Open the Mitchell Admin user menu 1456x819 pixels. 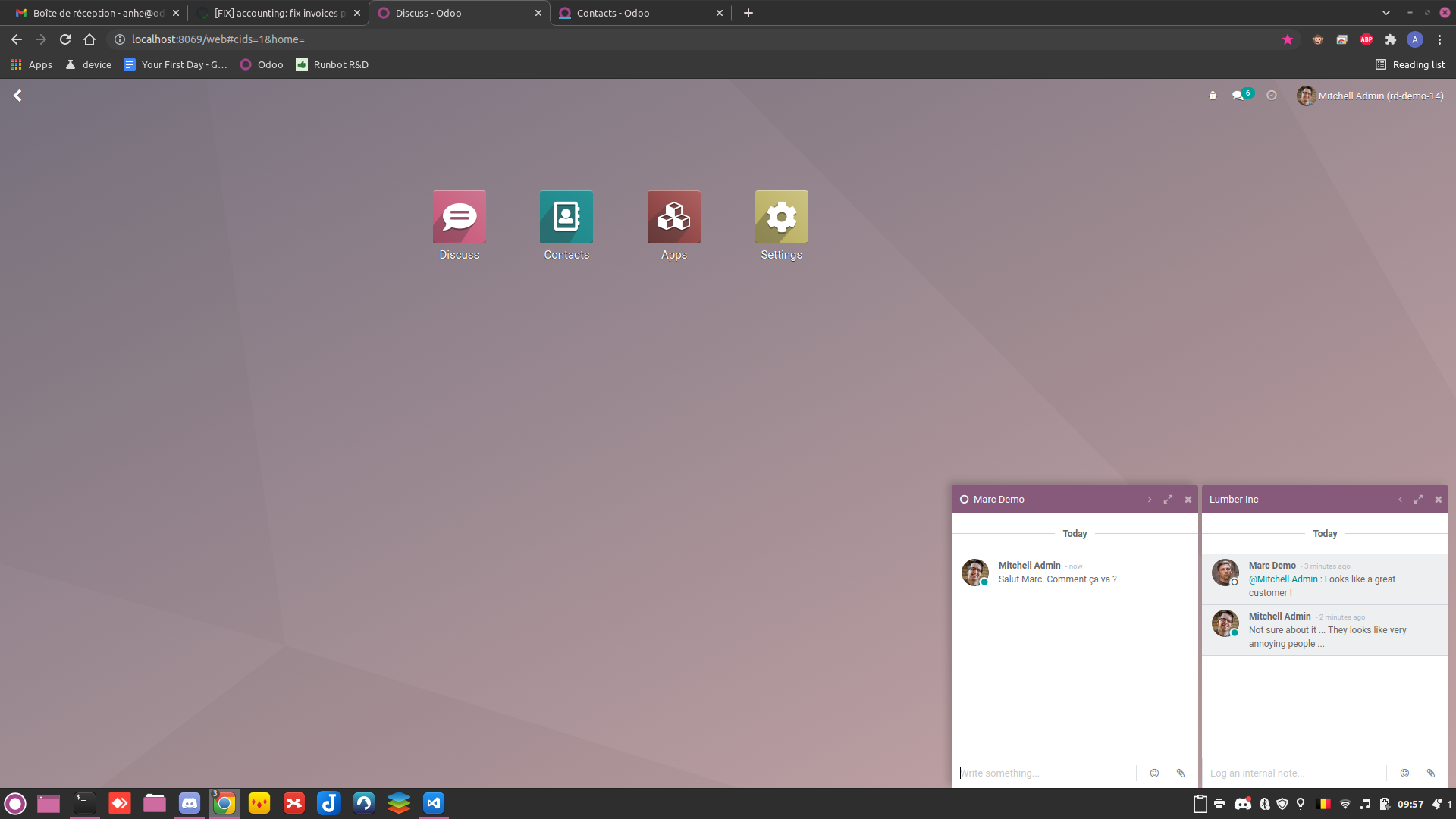(1370, 96)
